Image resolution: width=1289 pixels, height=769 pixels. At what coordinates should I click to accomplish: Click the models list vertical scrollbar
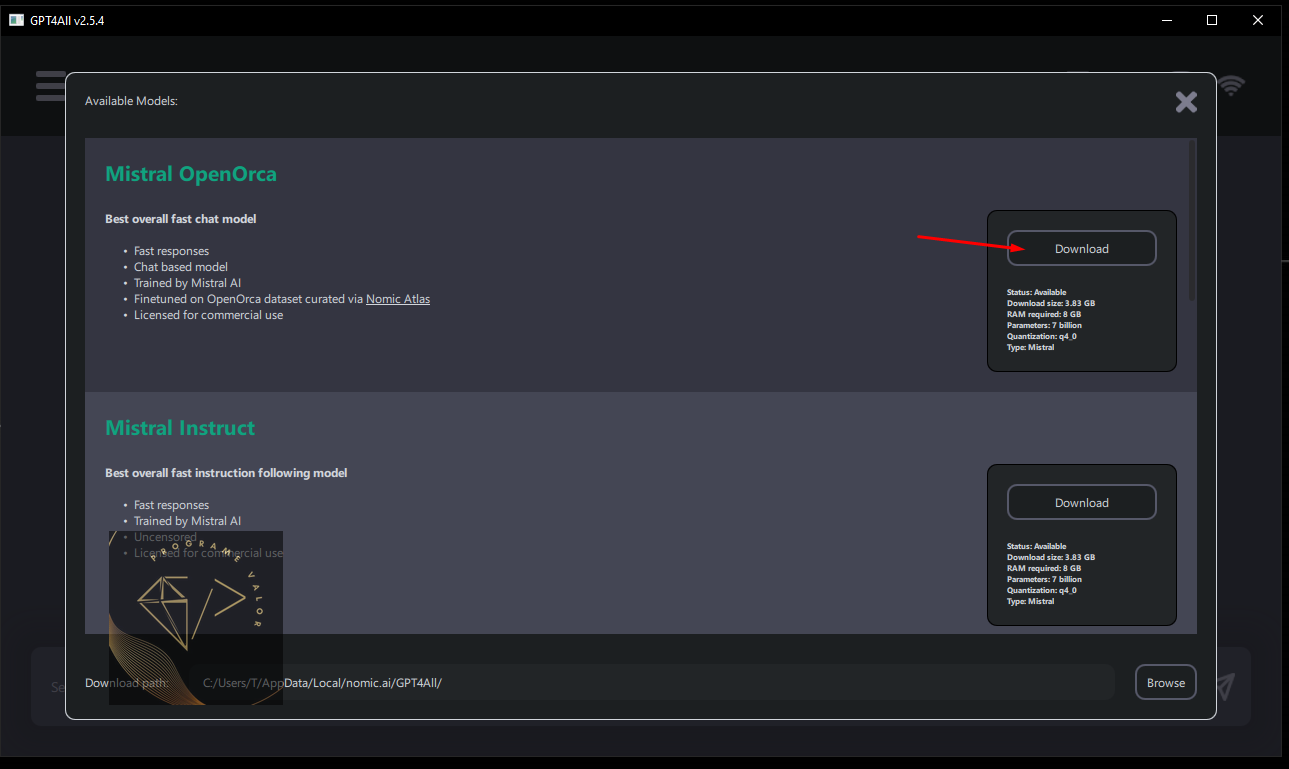click(x=1192, y=220)
